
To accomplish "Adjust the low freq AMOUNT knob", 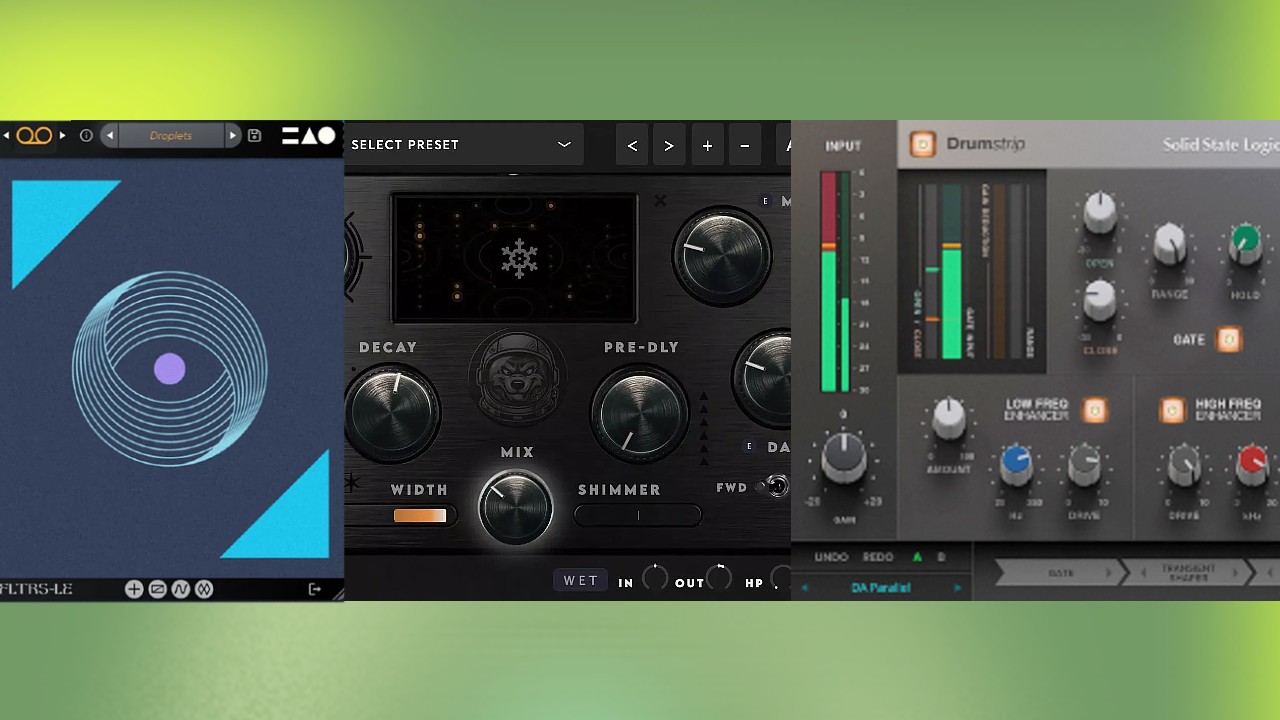I will (x=947, y=417).
